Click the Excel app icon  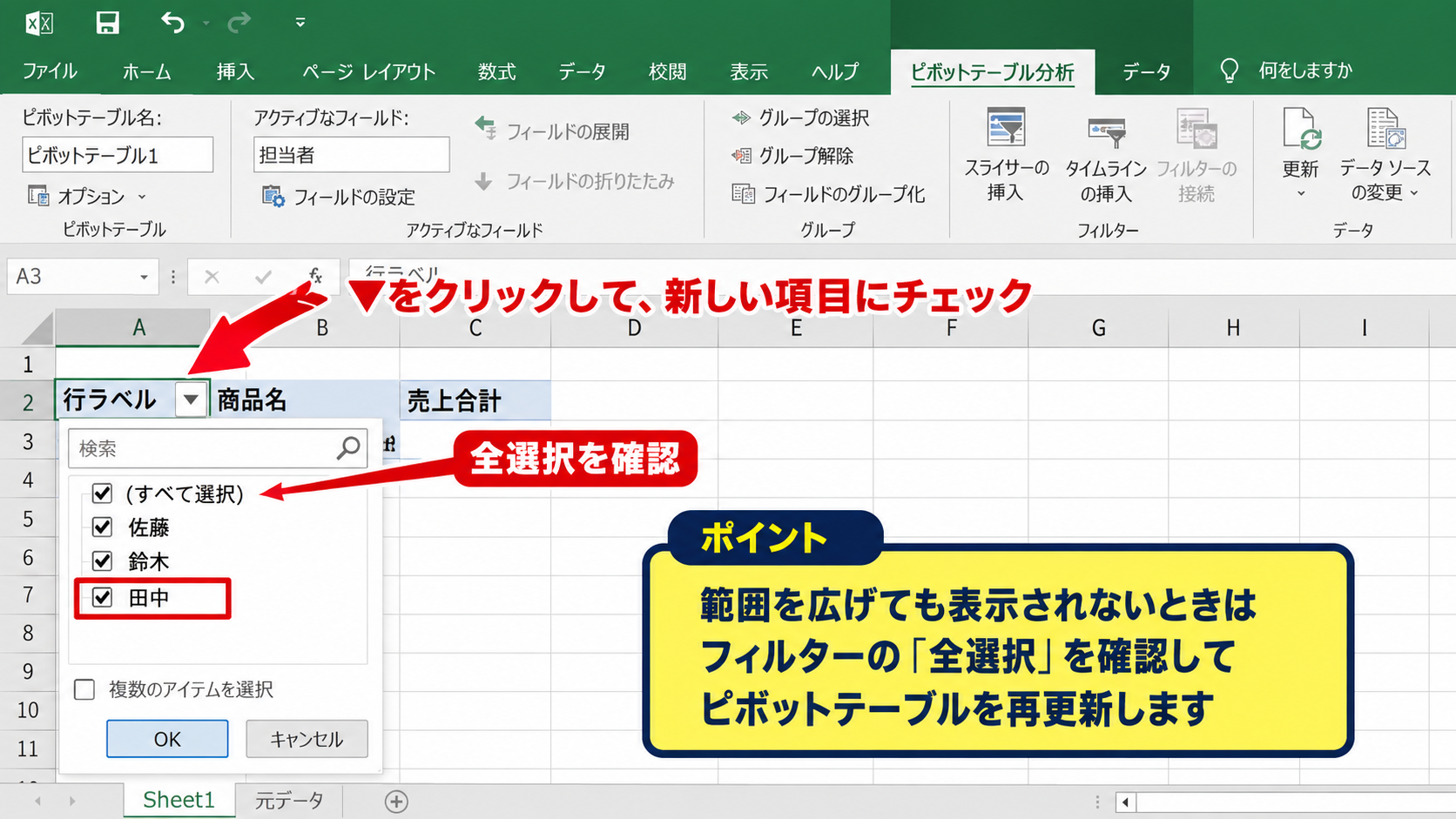39,23
